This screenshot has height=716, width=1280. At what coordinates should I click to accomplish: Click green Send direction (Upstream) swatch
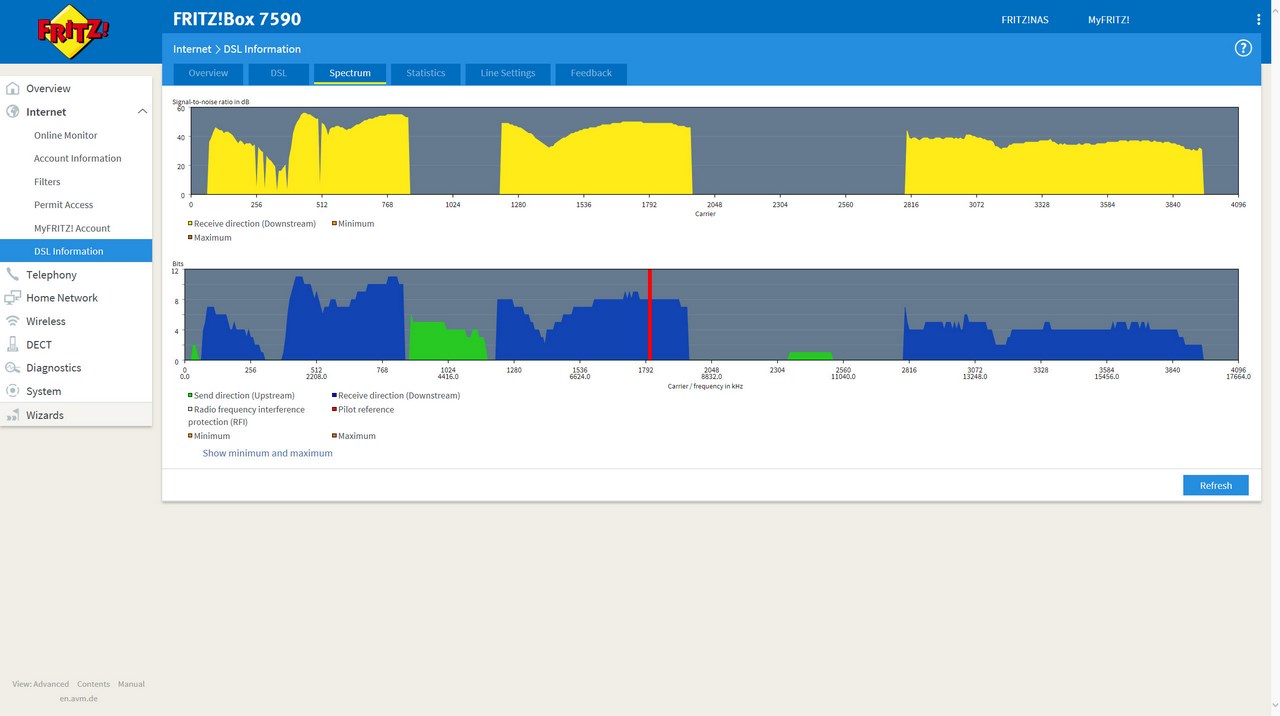tap(190, 396)
